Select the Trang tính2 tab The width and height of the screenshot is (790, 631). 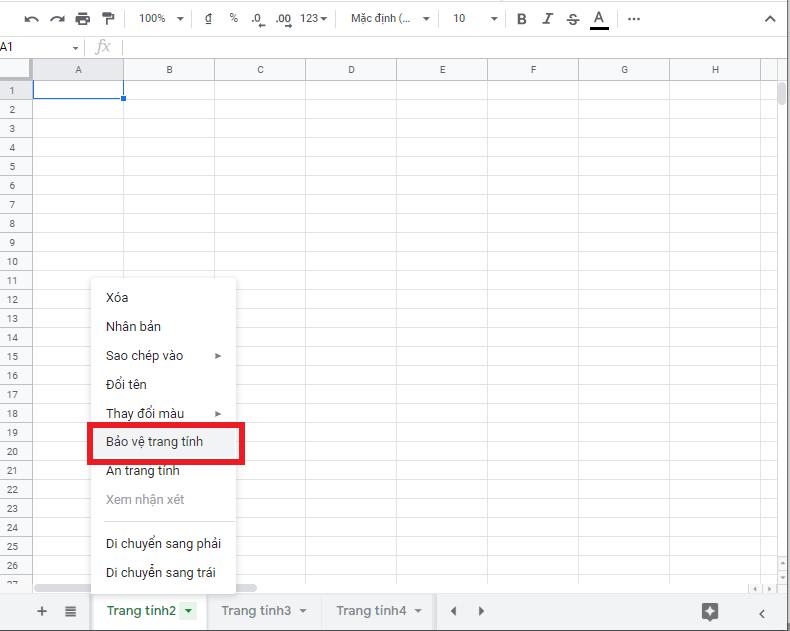pos(141,611)
